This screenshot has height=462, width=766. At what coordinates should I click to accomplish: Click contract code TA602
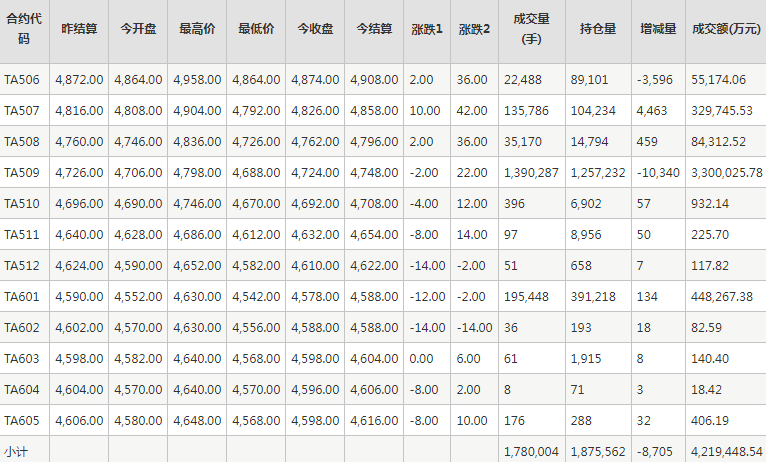22,328
